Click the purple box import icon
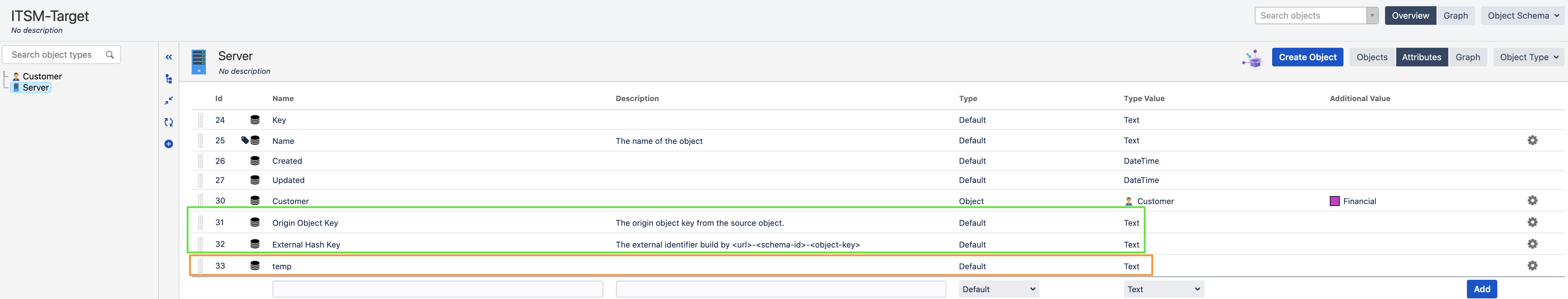The height and width of the screenshot is (299, 1568). tap(1251, 58)
